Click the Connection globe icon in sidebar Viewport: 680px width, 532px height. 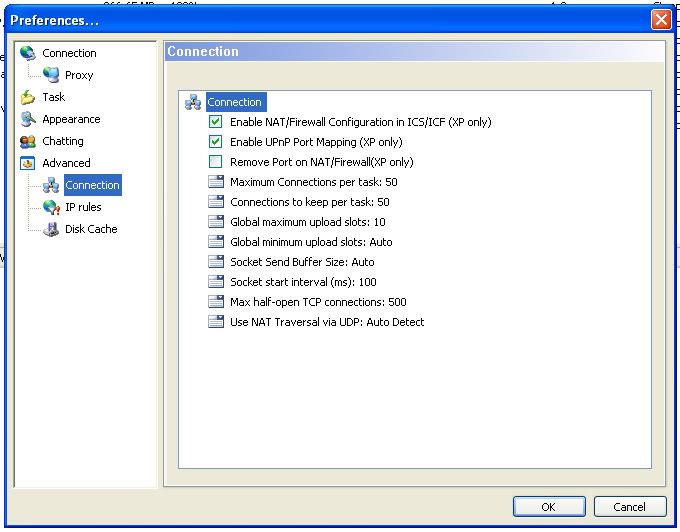coord(27,53)
